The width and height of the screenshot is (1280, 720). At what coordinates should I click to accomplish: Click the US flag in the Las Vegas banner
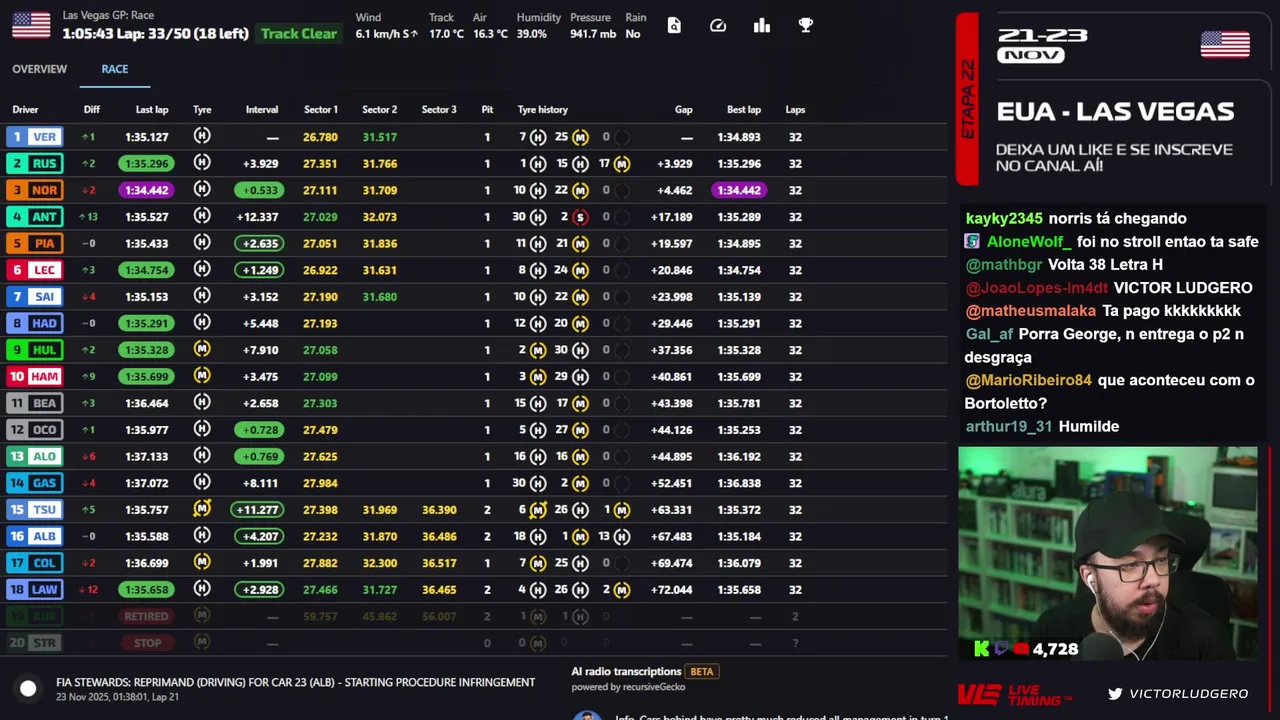[1225, 45]
